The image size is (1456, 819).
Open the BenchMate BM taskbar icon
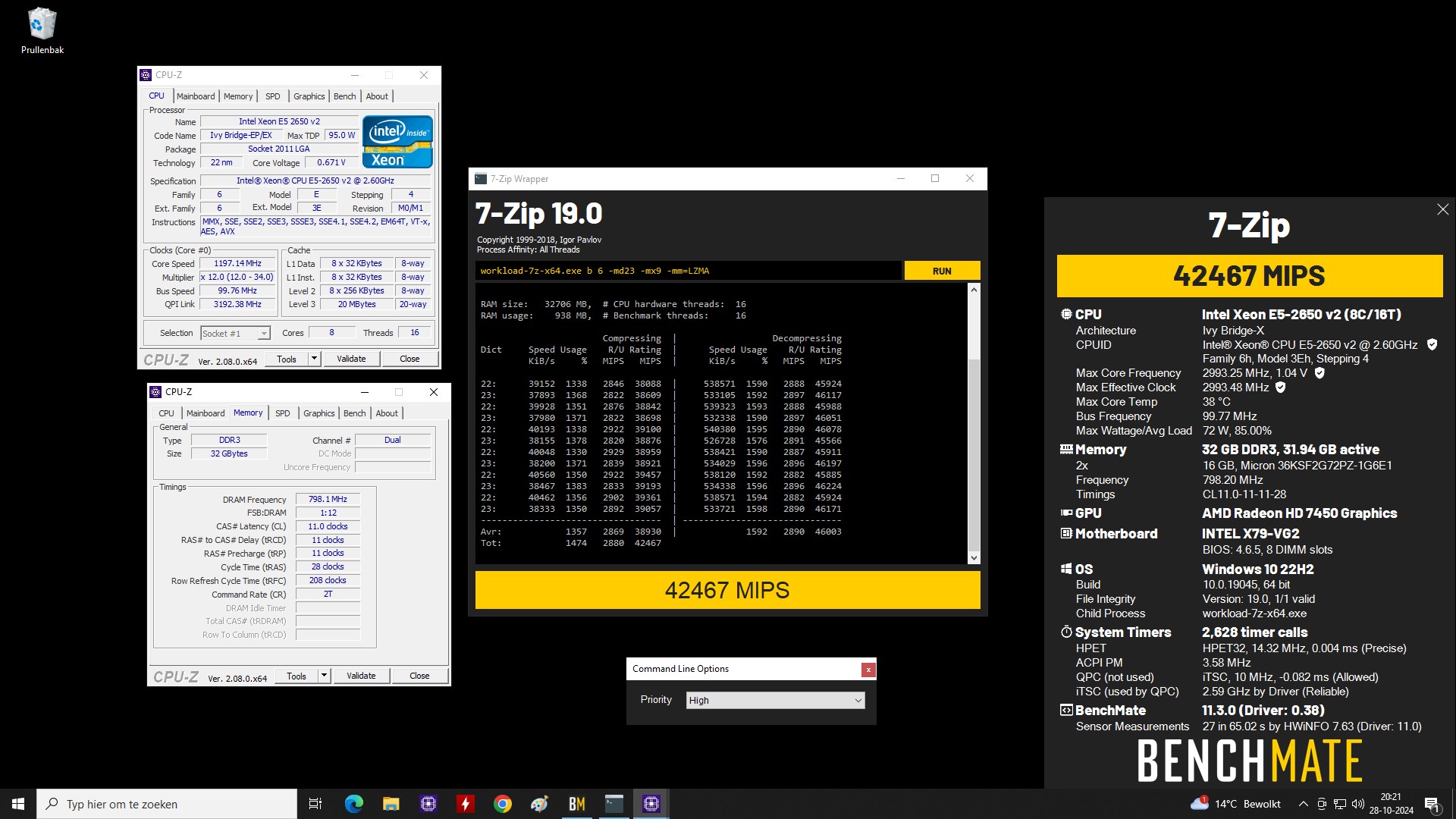[x=576, y=804]
